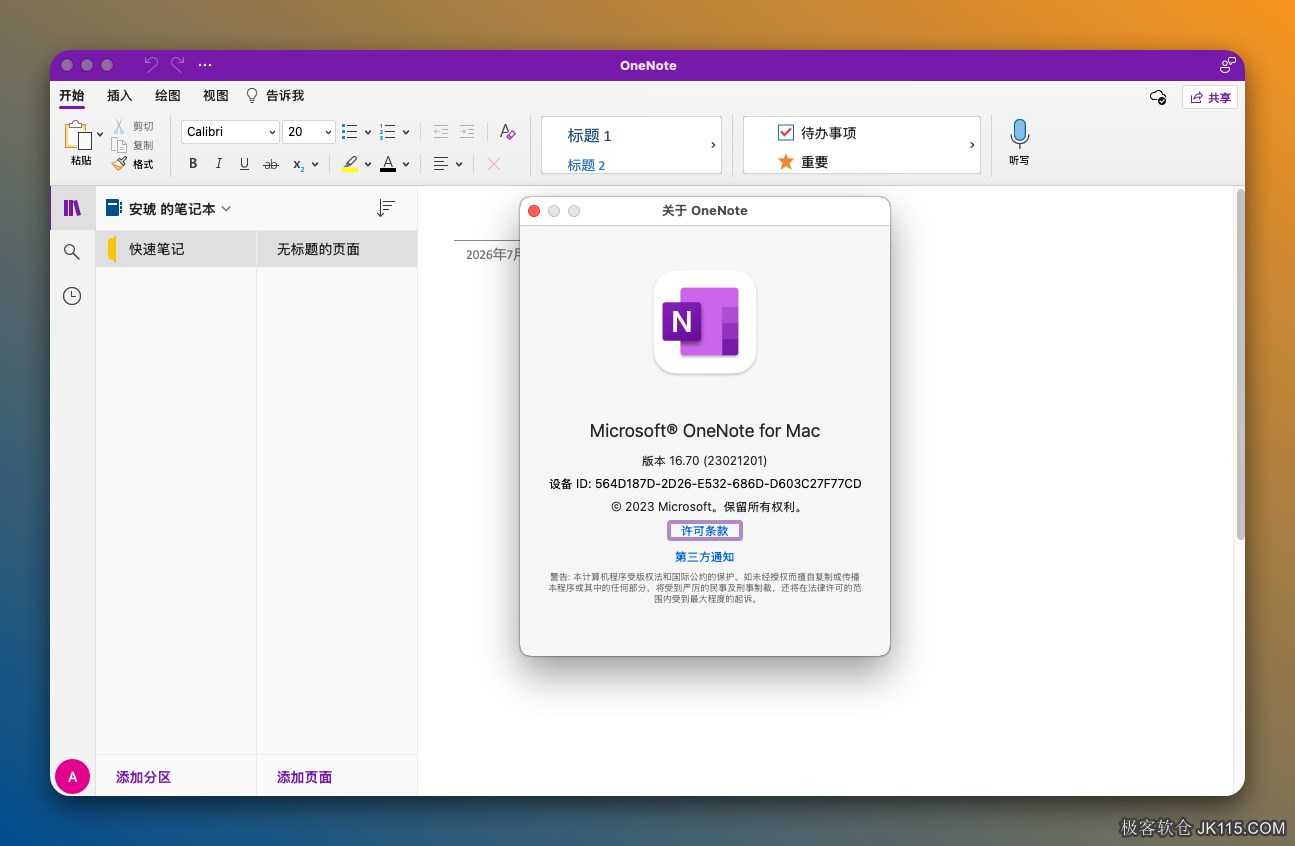Image resolution: width=1295 pixels, height=846 pixels.
Task: Show the notebooks list sidebar icon
Action: tap(72, 208)
